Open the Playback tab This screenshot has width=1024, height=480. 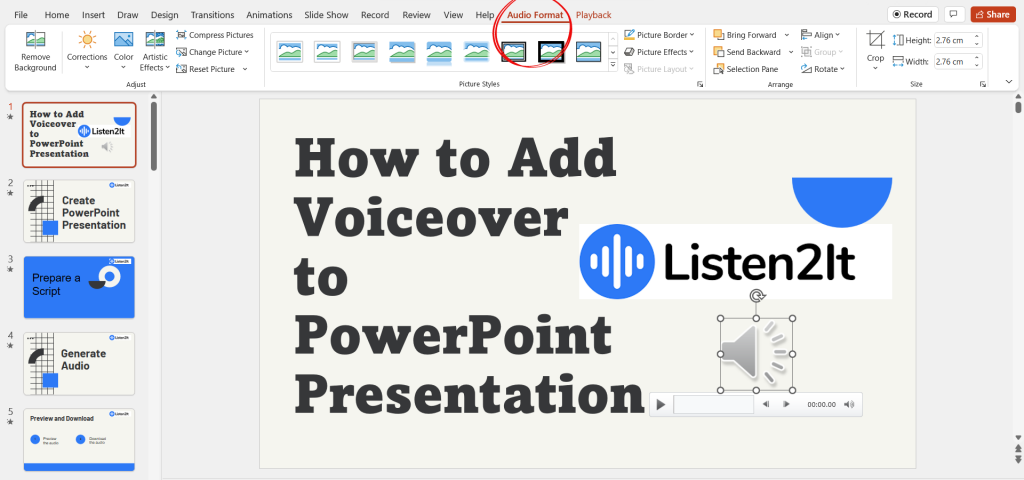click(594, 15)
